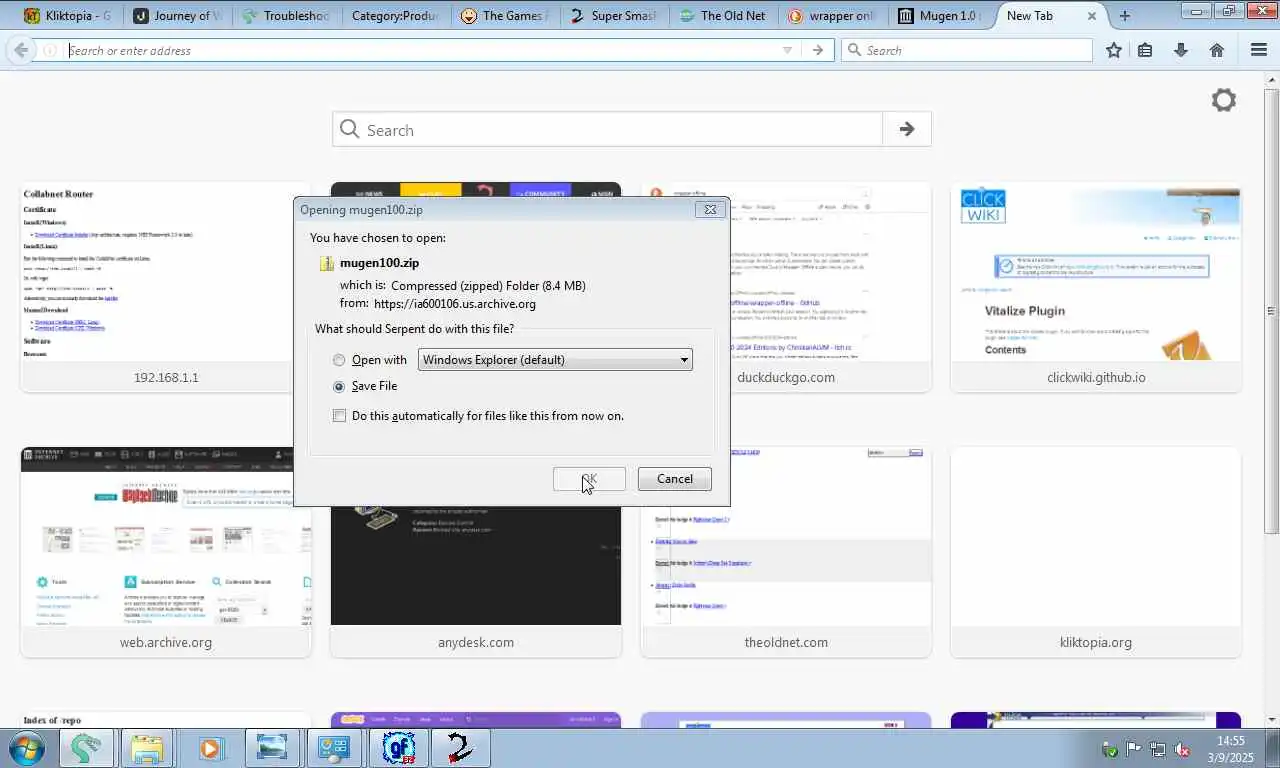Click the number 2 taskbar icon
The image size is (1280, 768).
(x=460, y=749)
